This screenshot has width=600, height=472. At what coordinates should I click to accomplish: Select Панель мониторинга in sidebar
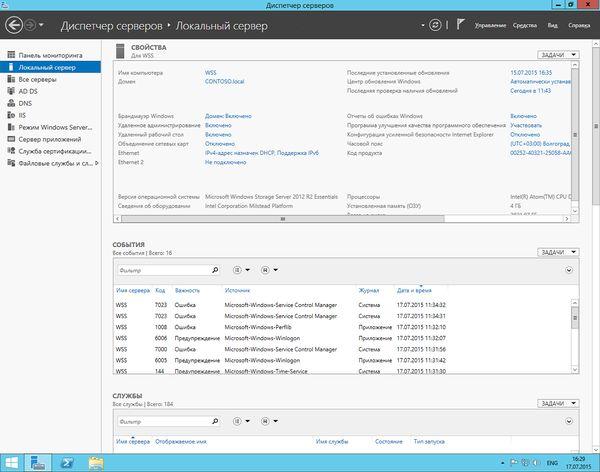click(50, 56)
